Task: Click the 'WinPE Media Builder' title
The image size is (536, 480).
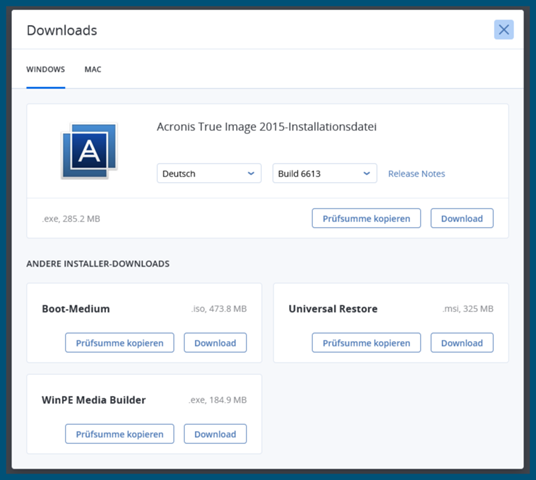Action: 94,400
